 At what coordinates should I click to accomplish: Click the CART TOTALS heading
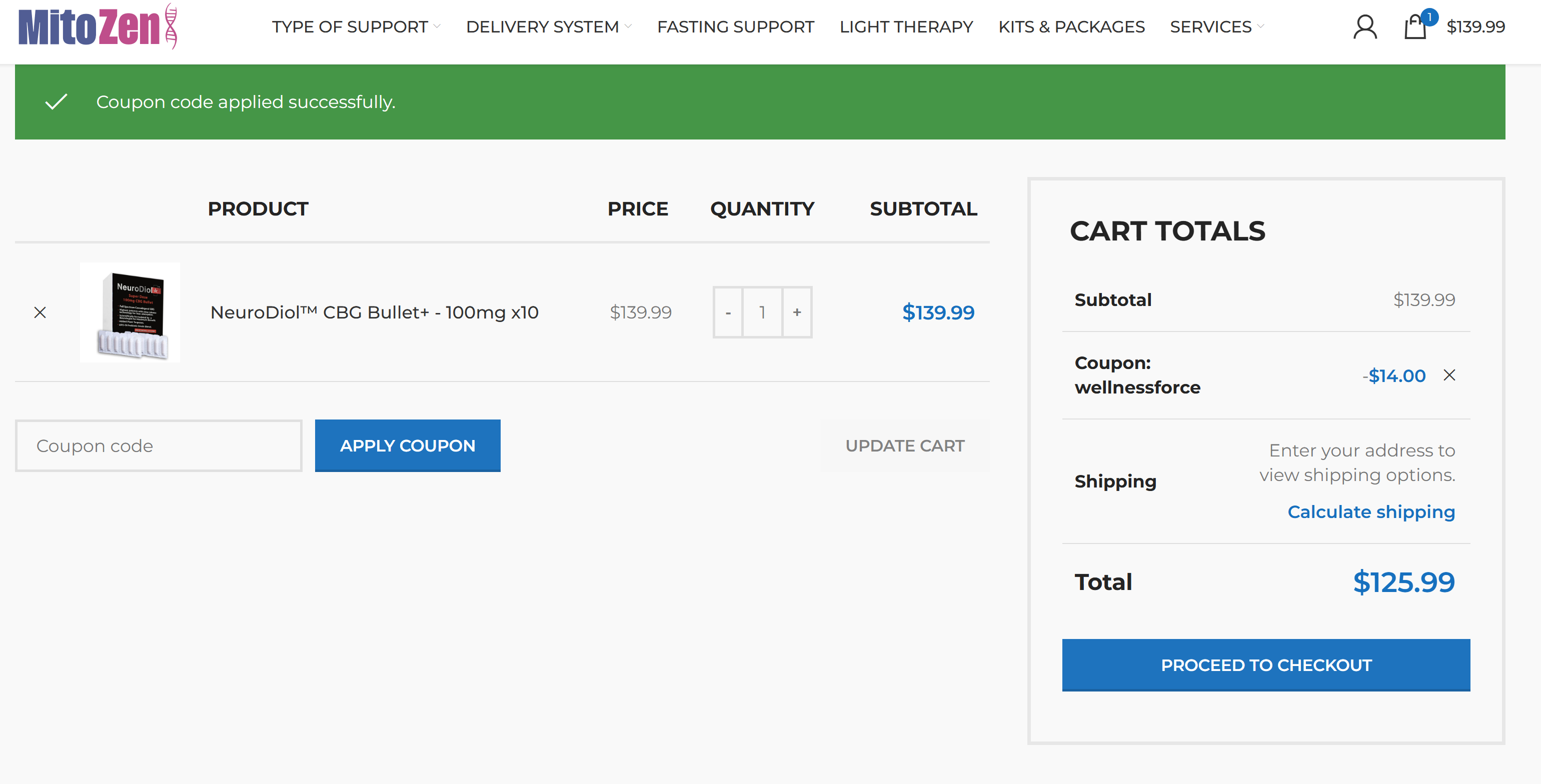pos(1167,231)
